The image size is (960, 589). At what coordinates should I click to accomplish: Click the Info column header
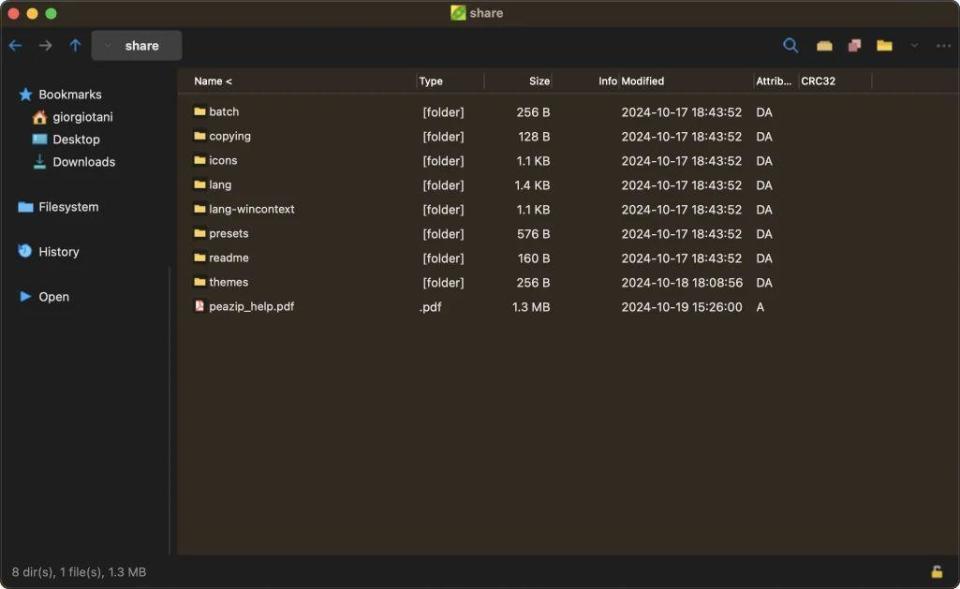click(x=608, y=81)
